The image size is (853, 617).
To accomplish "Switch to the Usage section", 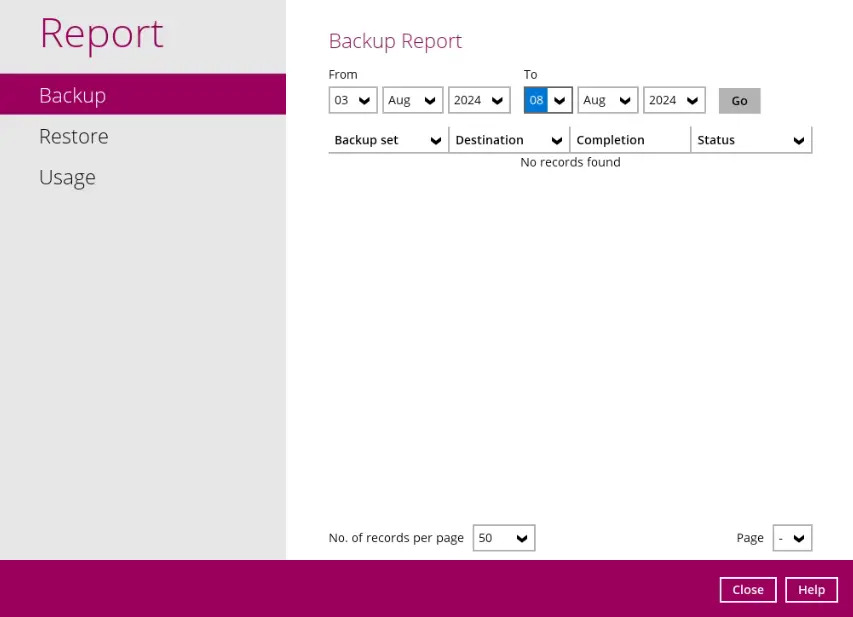I will [67, 177].
